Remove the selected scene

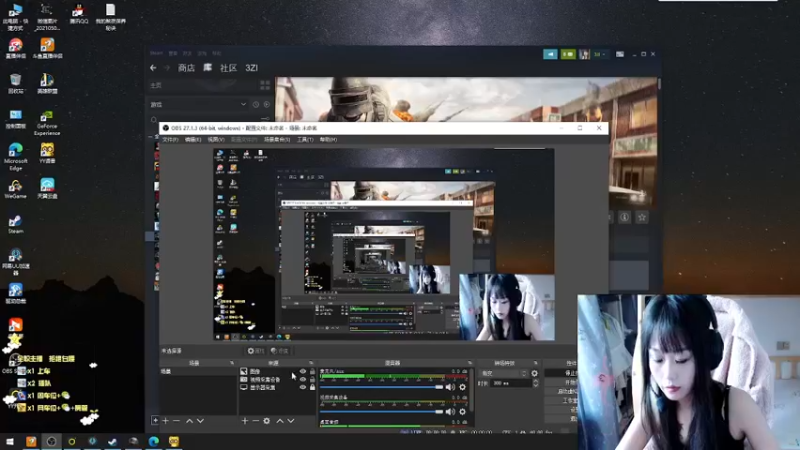tap(177, 421)
